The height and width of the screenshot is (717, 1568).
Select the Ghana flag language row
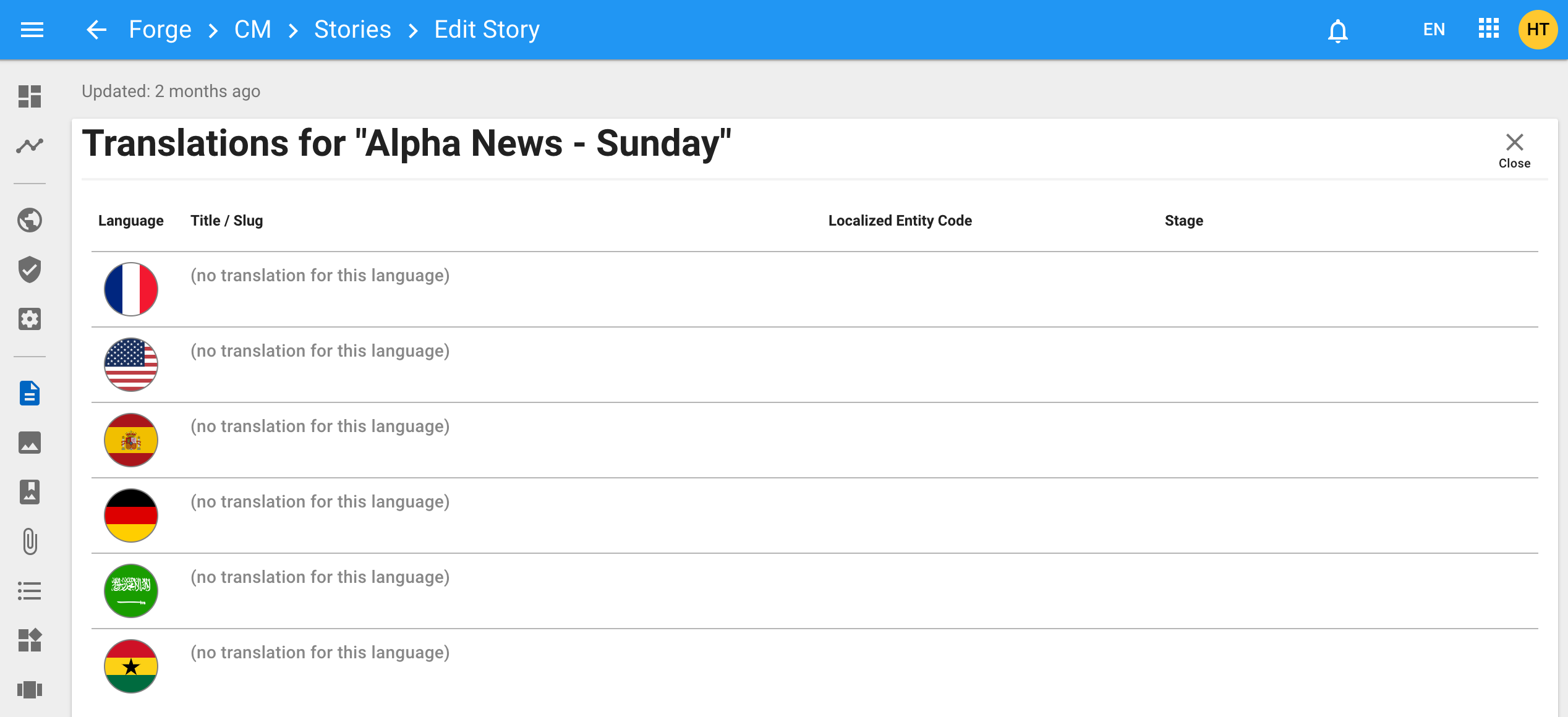point(815,666)
